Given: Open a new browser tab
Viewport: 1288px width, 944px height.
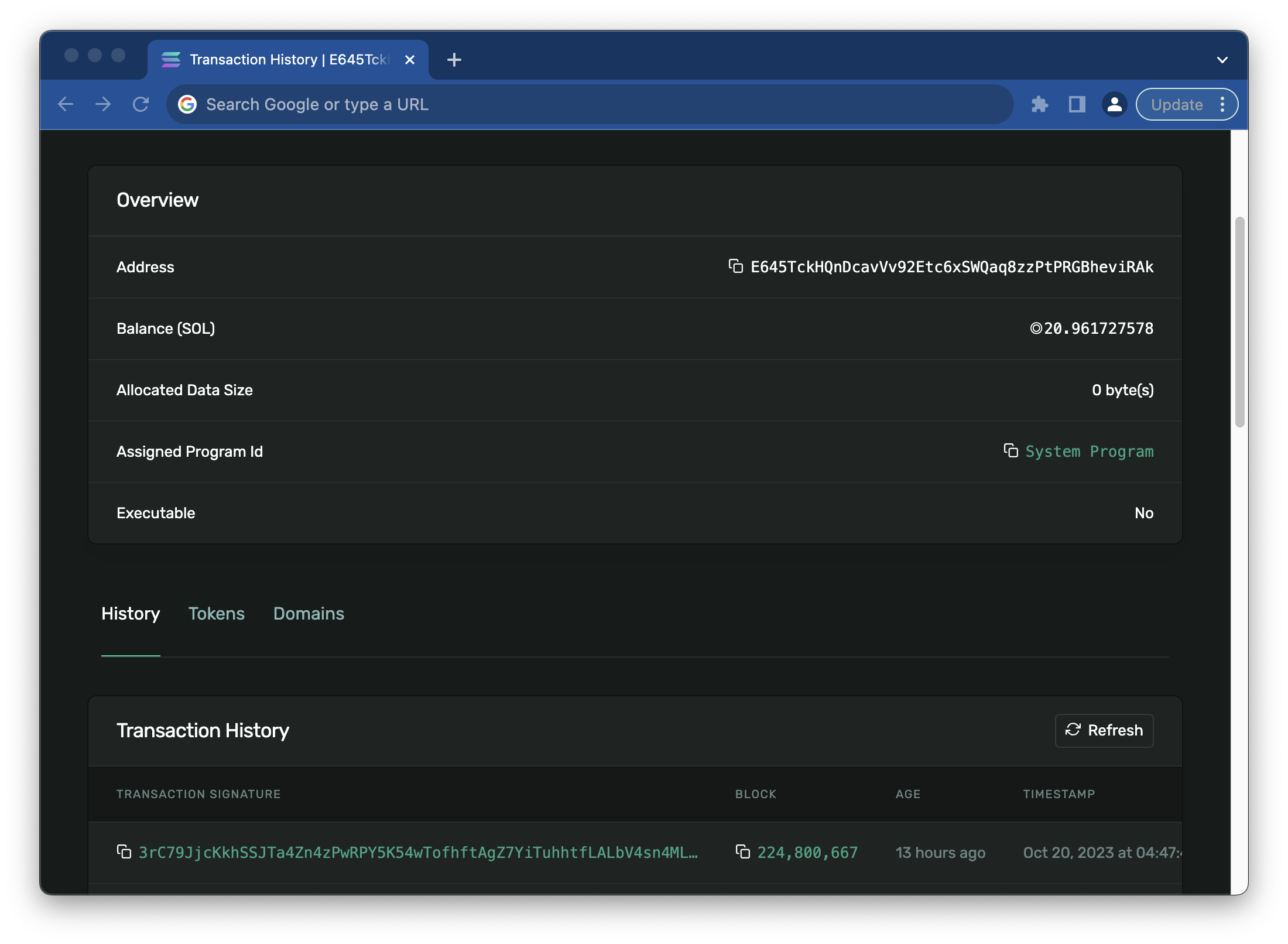Looking at the screenshot, I should [x=454, y=60].
